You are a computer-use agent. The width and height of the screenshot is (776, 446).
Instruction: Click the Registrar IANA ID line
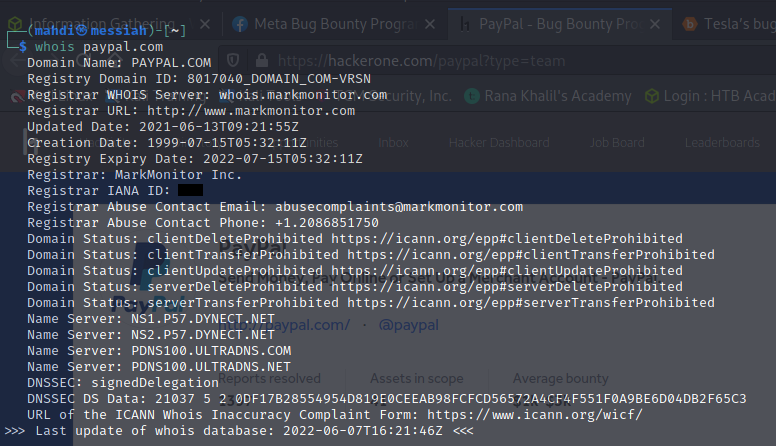(x=115, y=191)
